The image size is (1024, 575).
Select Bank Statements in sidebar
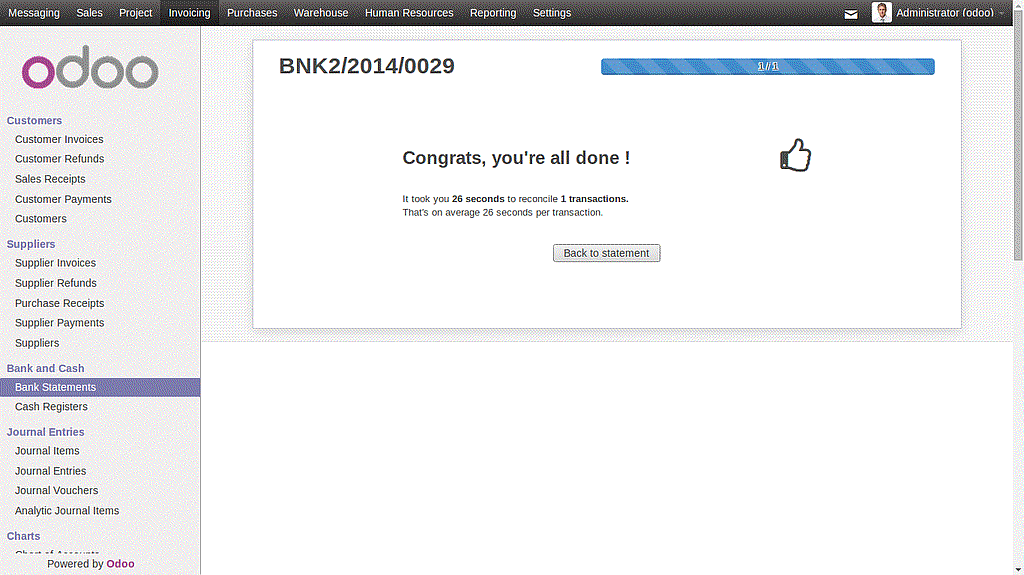[55, 387]
